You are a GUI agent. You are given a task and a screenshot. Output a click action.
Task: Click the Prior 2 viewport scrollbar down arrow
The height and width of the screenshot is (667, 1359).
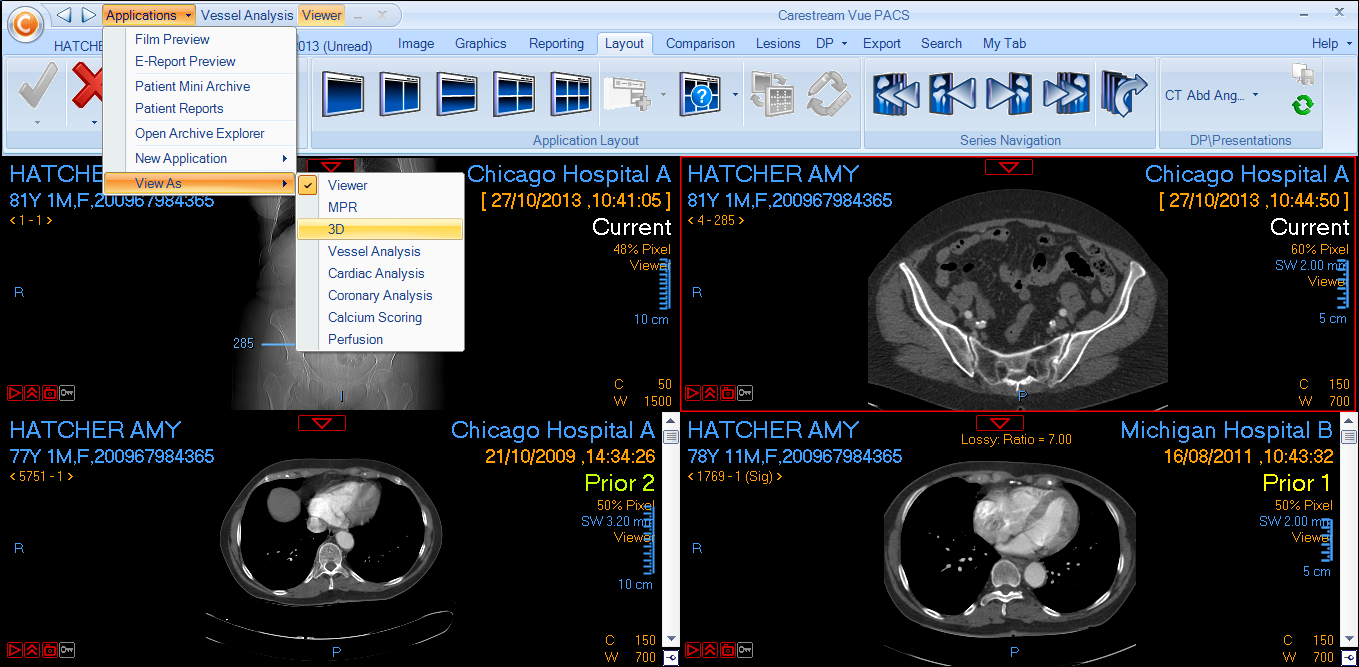click(670, 640)
